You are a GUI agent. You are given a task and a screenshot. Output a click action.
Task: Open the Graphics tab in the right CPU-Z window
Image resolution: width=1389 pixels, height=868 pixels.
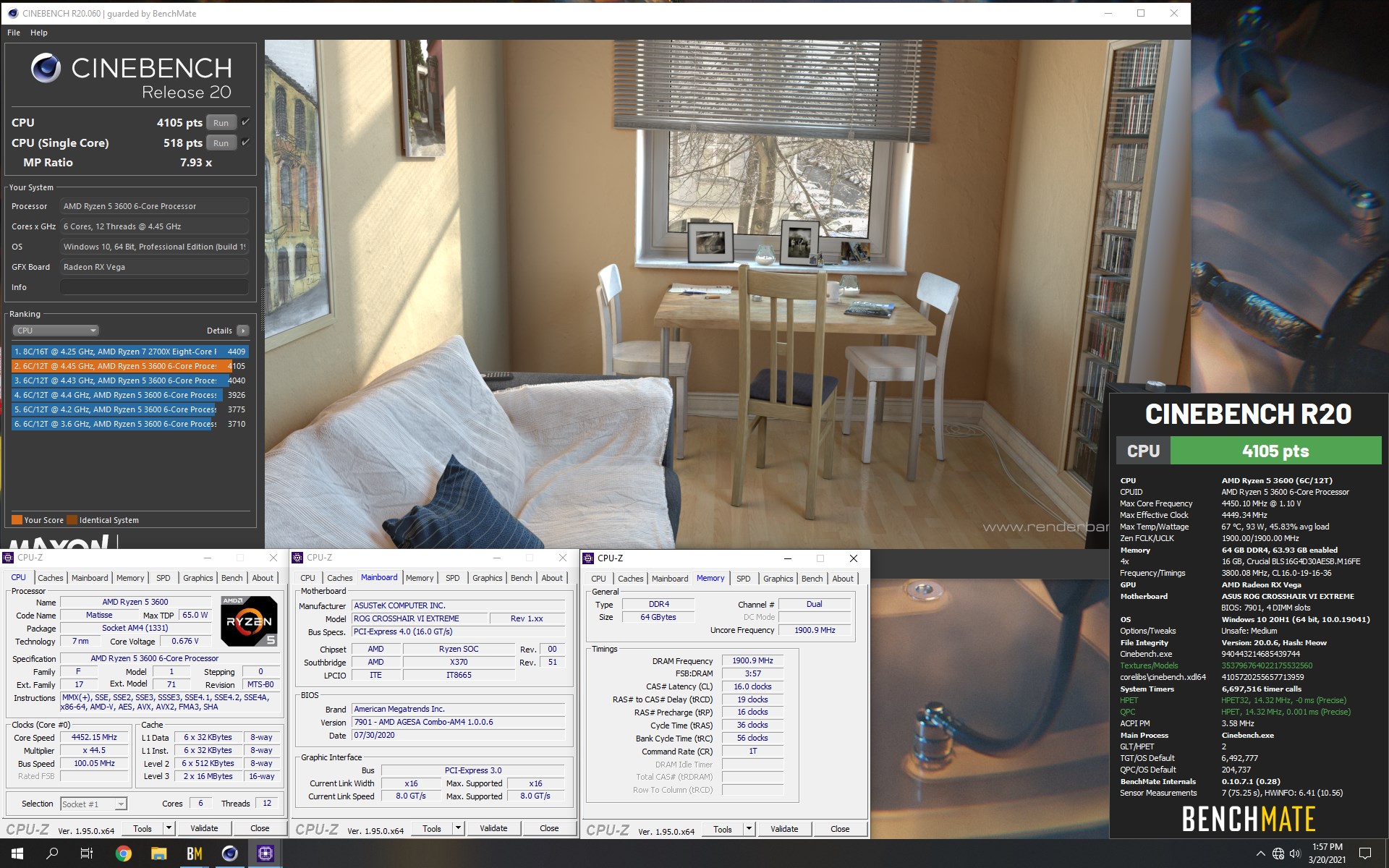pos(778,579)
